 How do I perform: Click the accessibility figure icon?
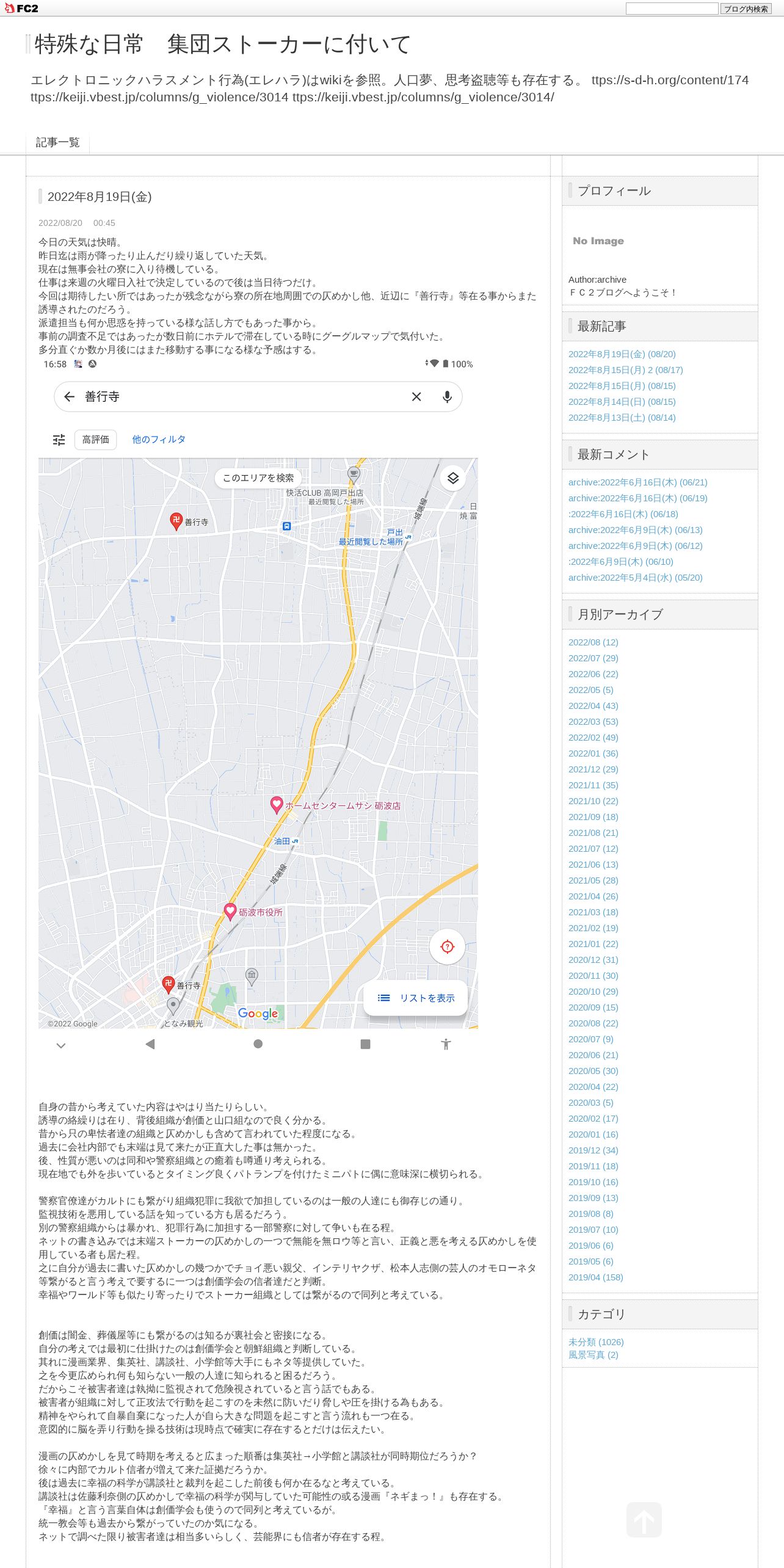pos(446,1044)
